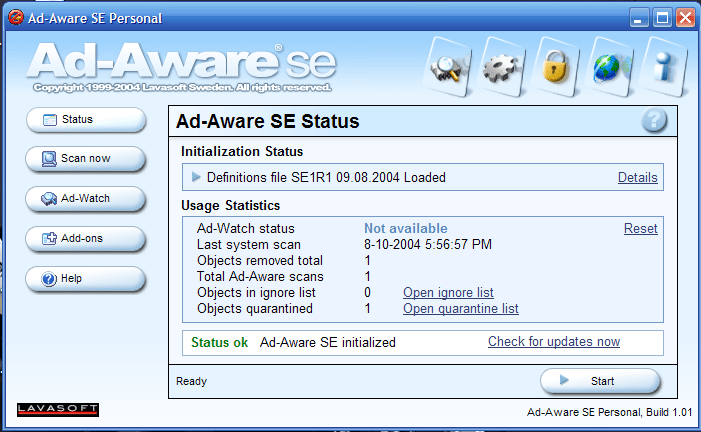Viewport: 701px width, 432px height.
Task: Minimize the Ad-Aware window
Action: (x=639, y=18)
